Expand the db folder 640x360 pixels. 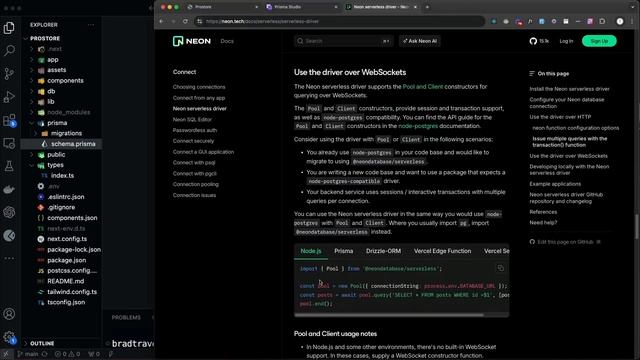coord(51,91)
